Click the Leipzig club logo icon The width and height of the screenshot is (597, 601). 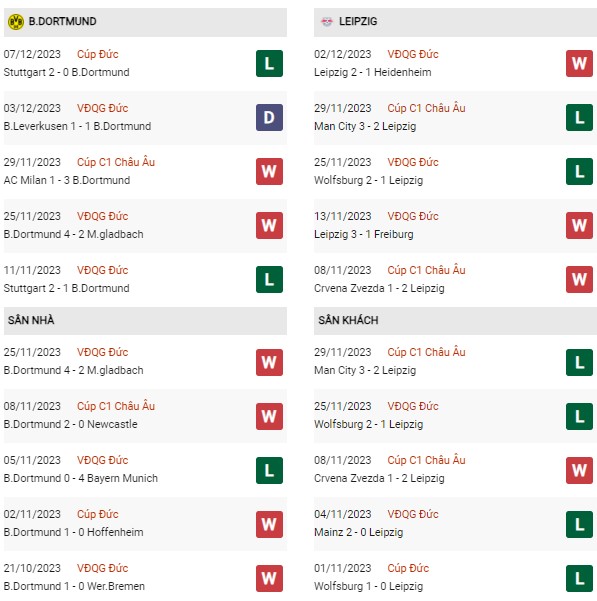tap(327, 22)
